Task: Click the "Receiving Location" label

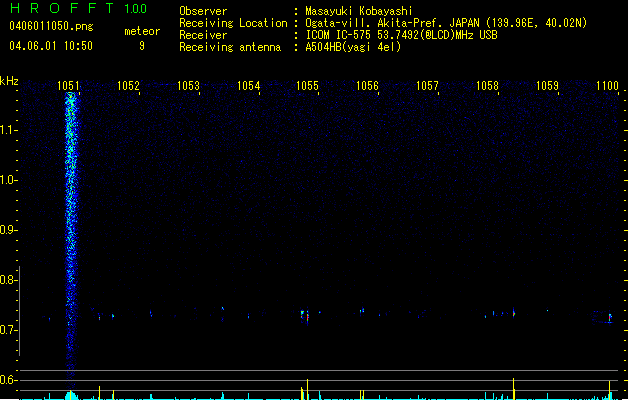Action: tap(233, 23)
